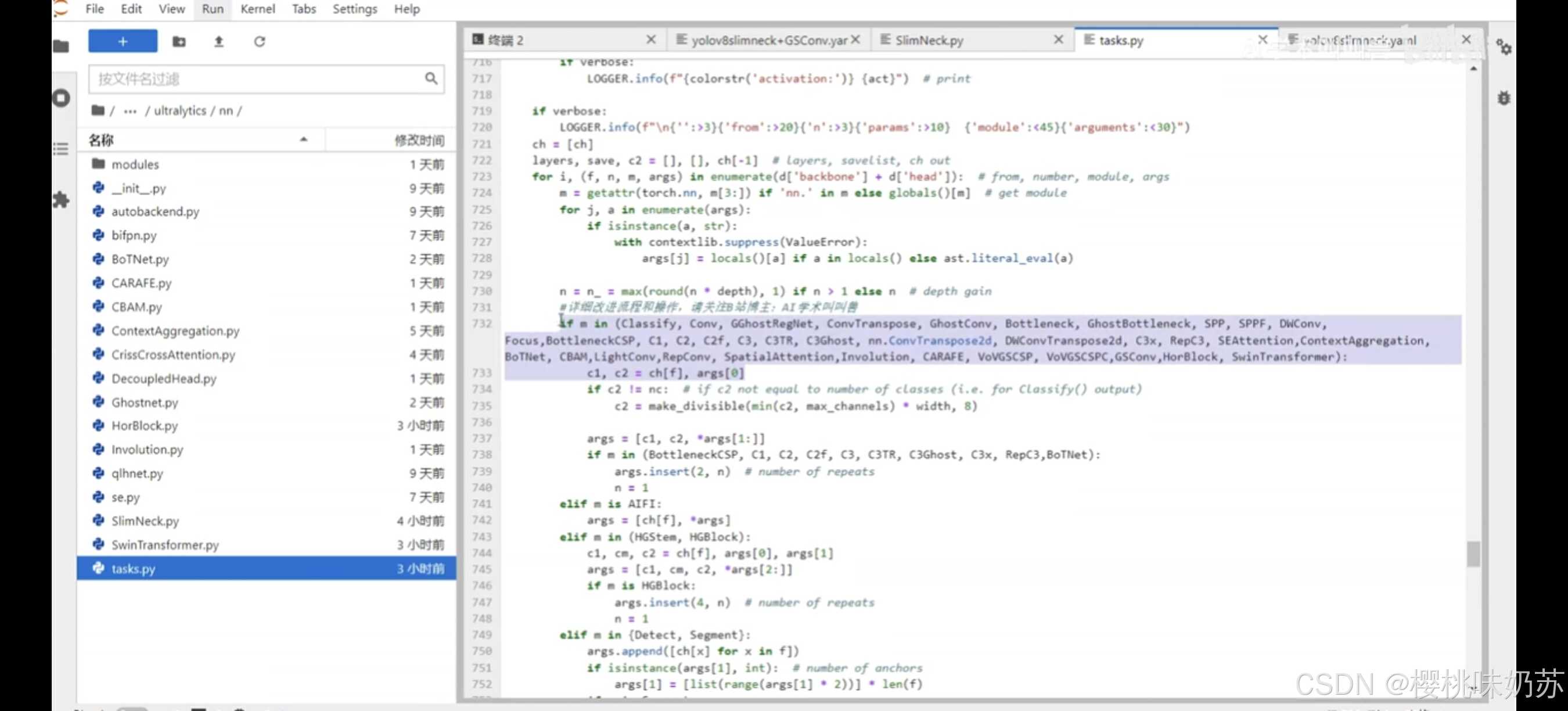1568x711 pixels.
Task: Go to ultralytics folder in breadcrumb
Action: tap(179, 111)
